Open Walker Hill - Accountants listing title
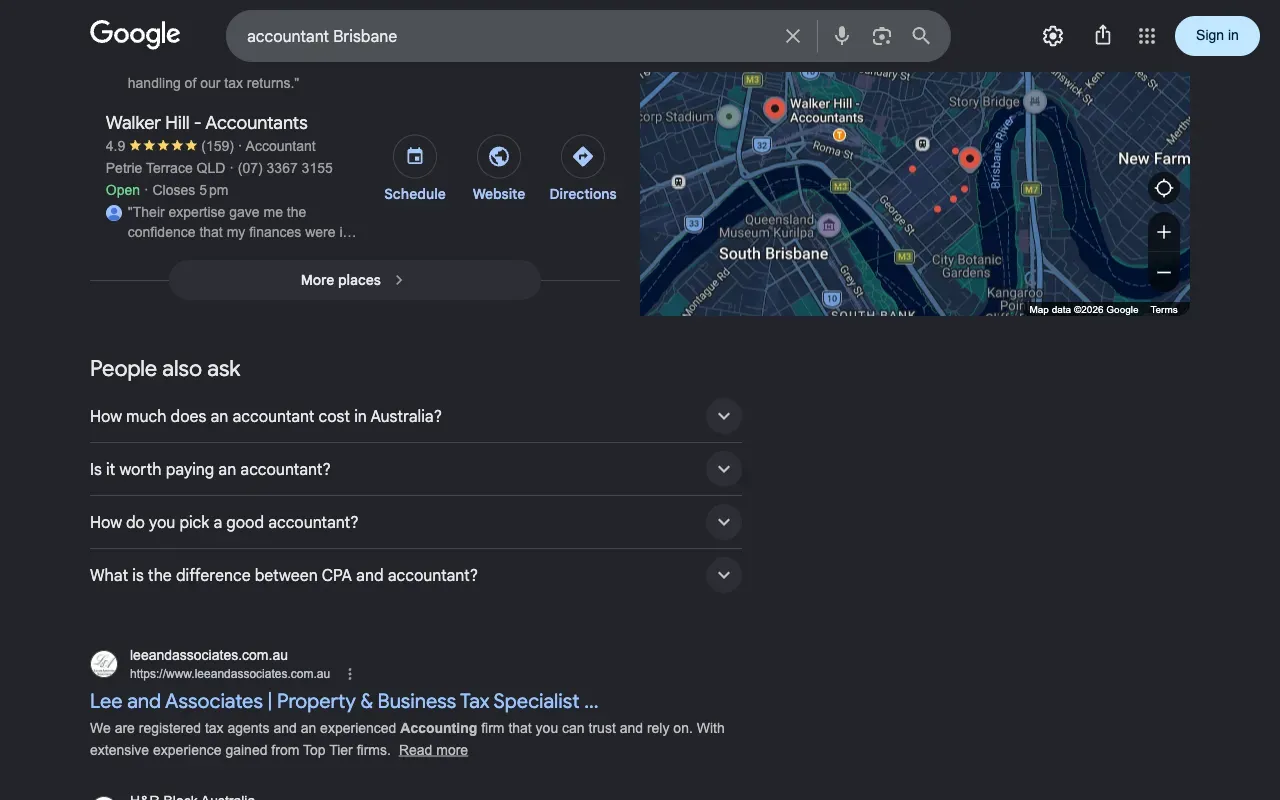 (x=207, y=123)
